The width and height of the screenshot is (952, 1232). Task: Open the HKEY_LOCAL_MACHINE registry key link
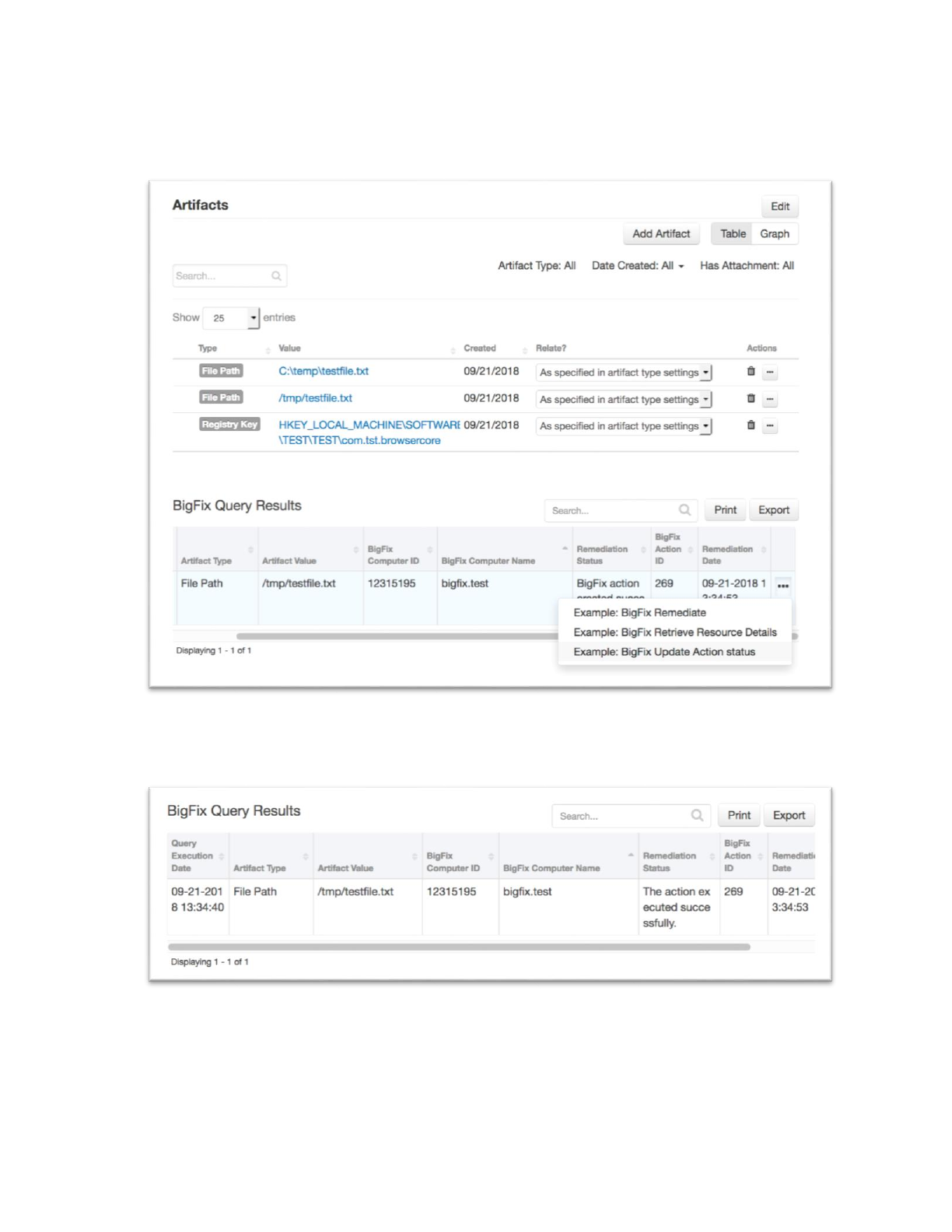[369, 432]
